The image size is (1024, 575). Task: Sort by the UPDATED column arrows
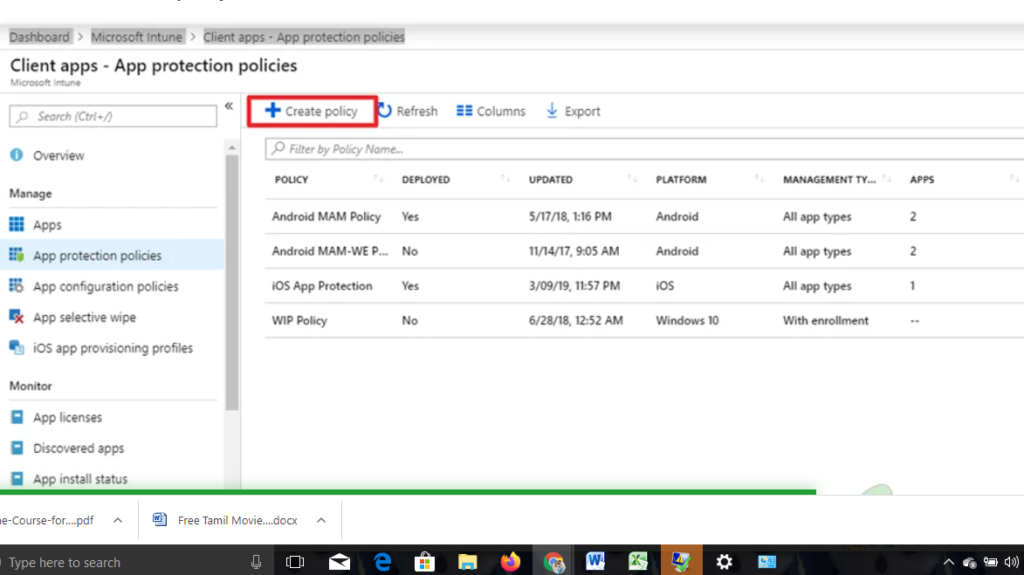coord(632,178)
